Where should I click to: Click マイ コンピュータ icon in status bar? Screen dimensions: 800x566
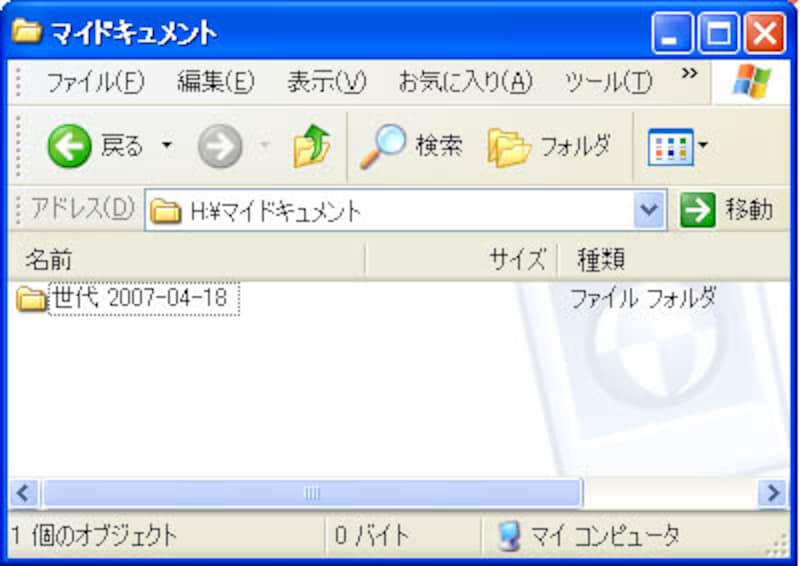509,536
